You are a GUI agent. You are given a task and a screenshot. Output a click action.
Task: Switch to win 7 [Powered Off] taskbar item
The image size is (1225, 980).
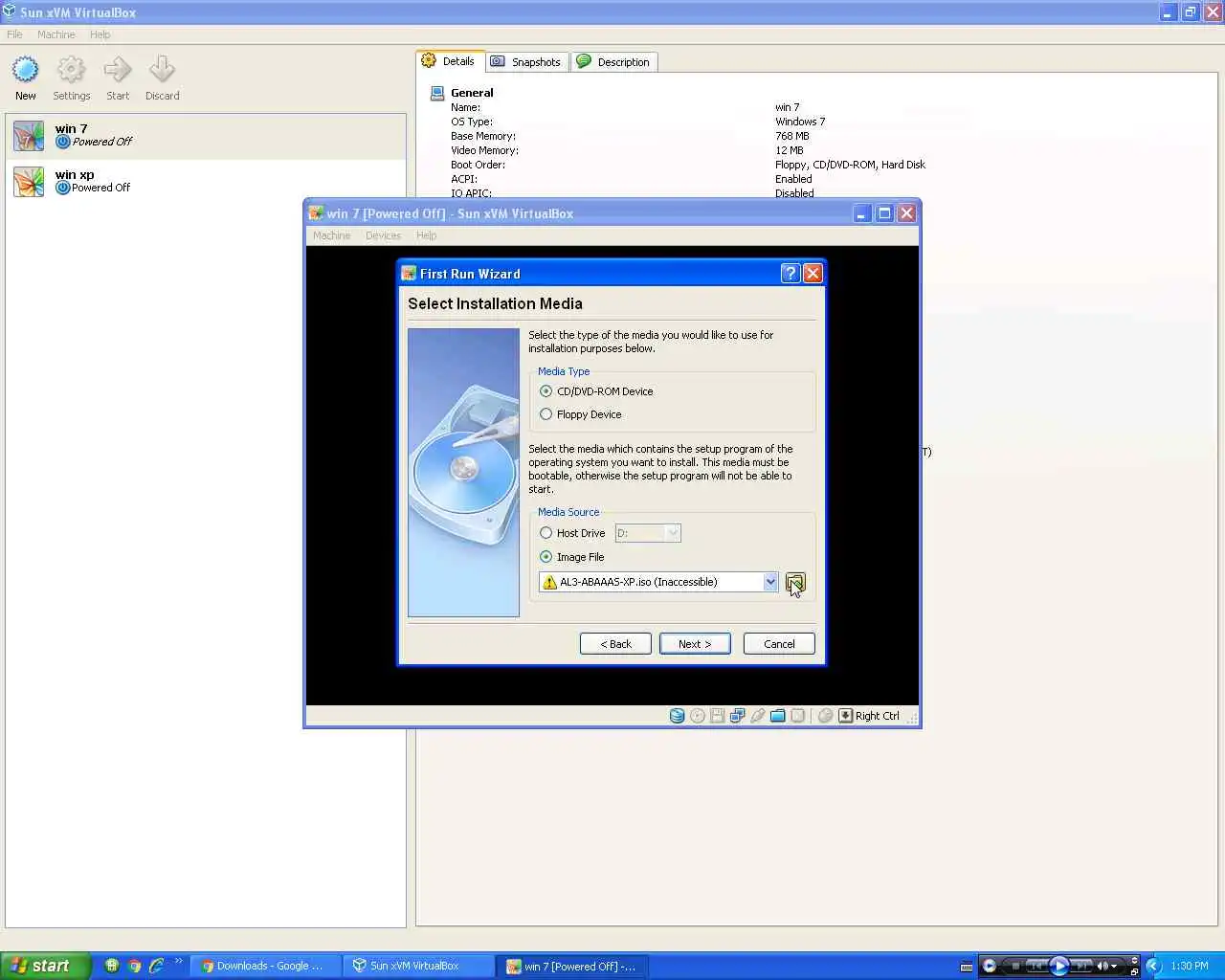[570, 966]
